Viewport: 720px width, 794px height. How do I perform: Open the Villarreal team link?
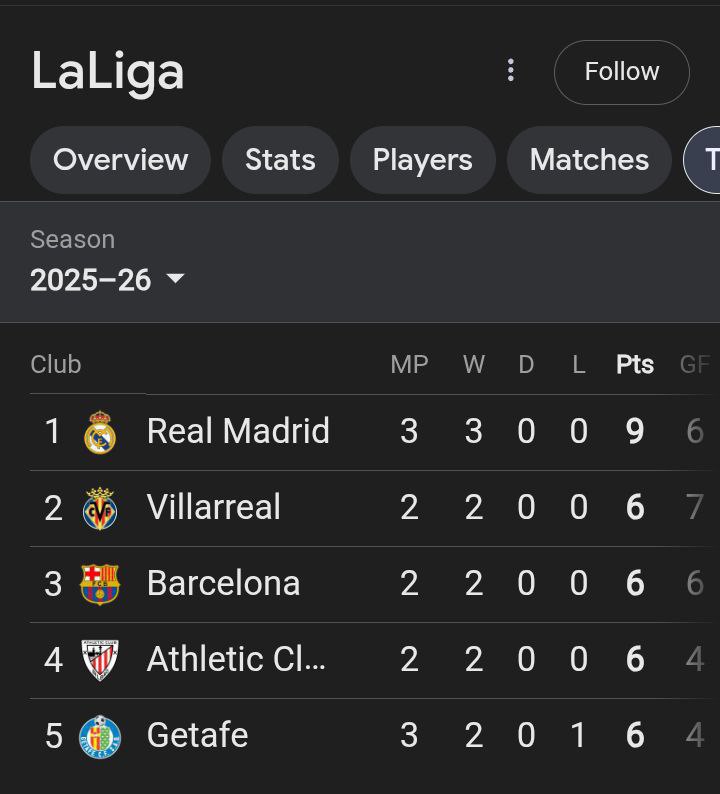[x=214, y=507]
